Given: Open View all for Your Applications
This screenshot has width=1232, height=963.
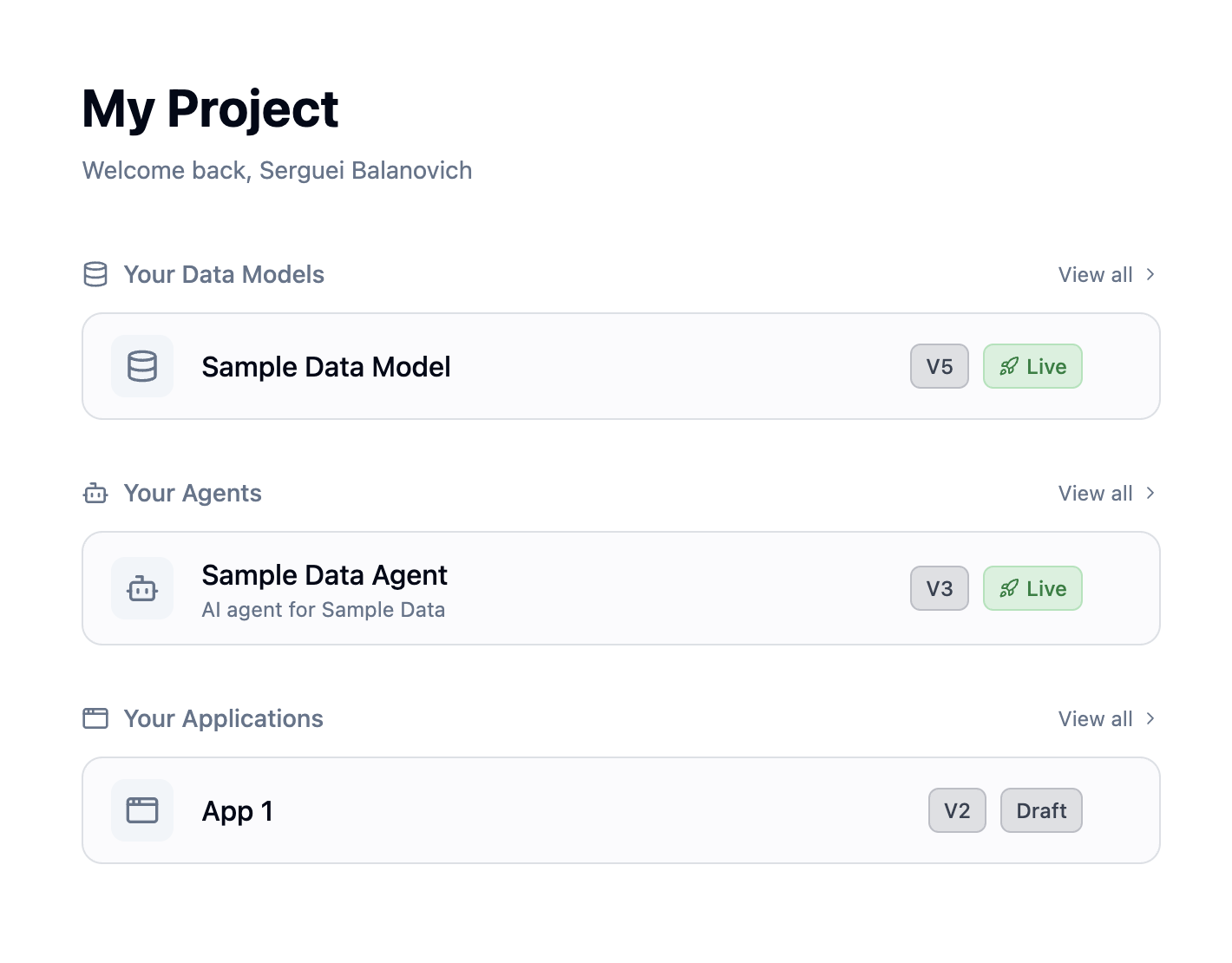Looking at the screenshot, I should (x=1095, y=718).
